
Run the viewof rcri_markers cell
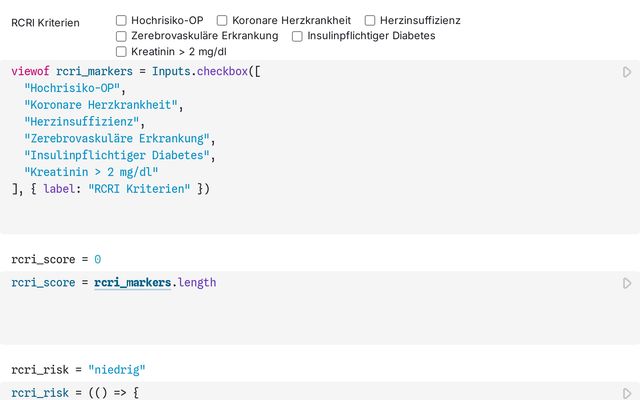pos(627,72)
